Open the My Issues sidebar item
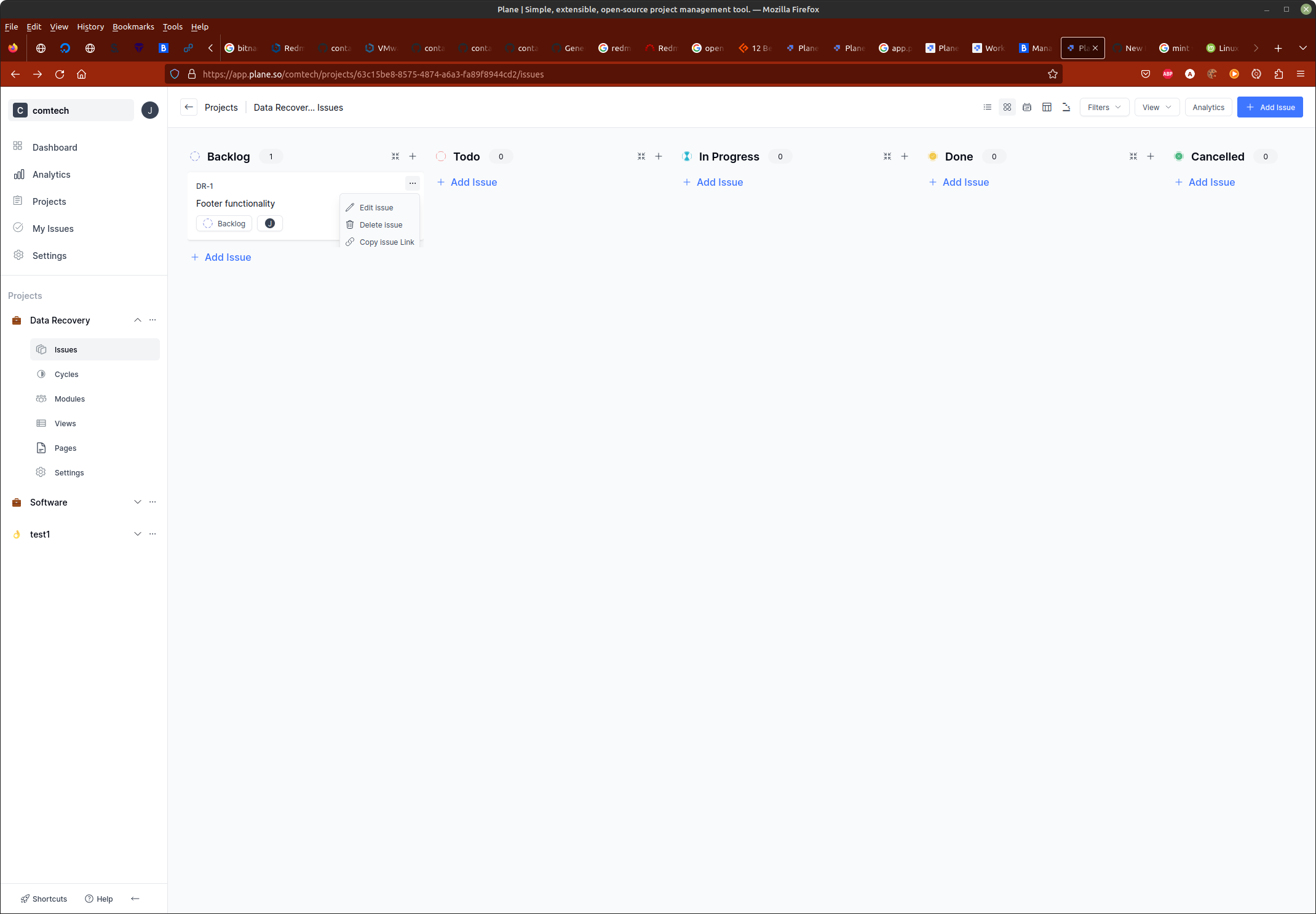Image resolution: width=1316 pixels, height=914 pixels. pos(52,228)
